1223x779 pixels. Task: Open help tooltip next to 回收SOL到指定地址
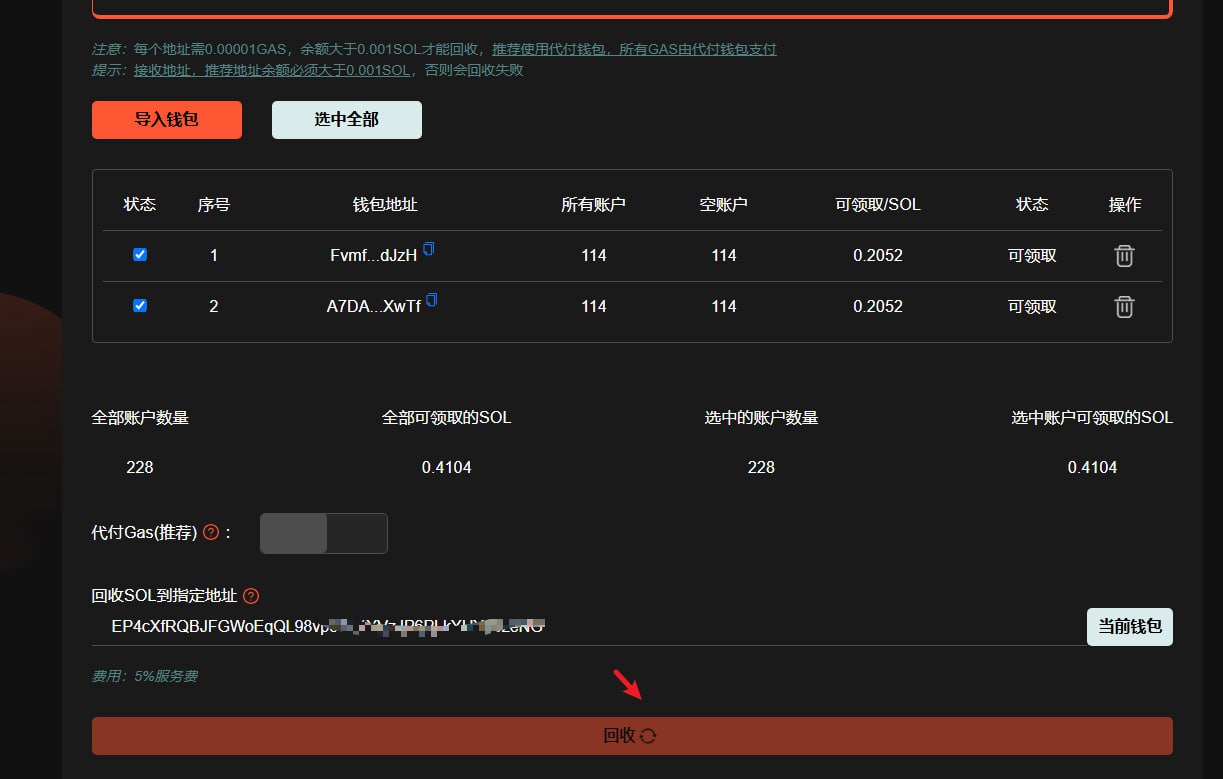[x=251, y=596]
